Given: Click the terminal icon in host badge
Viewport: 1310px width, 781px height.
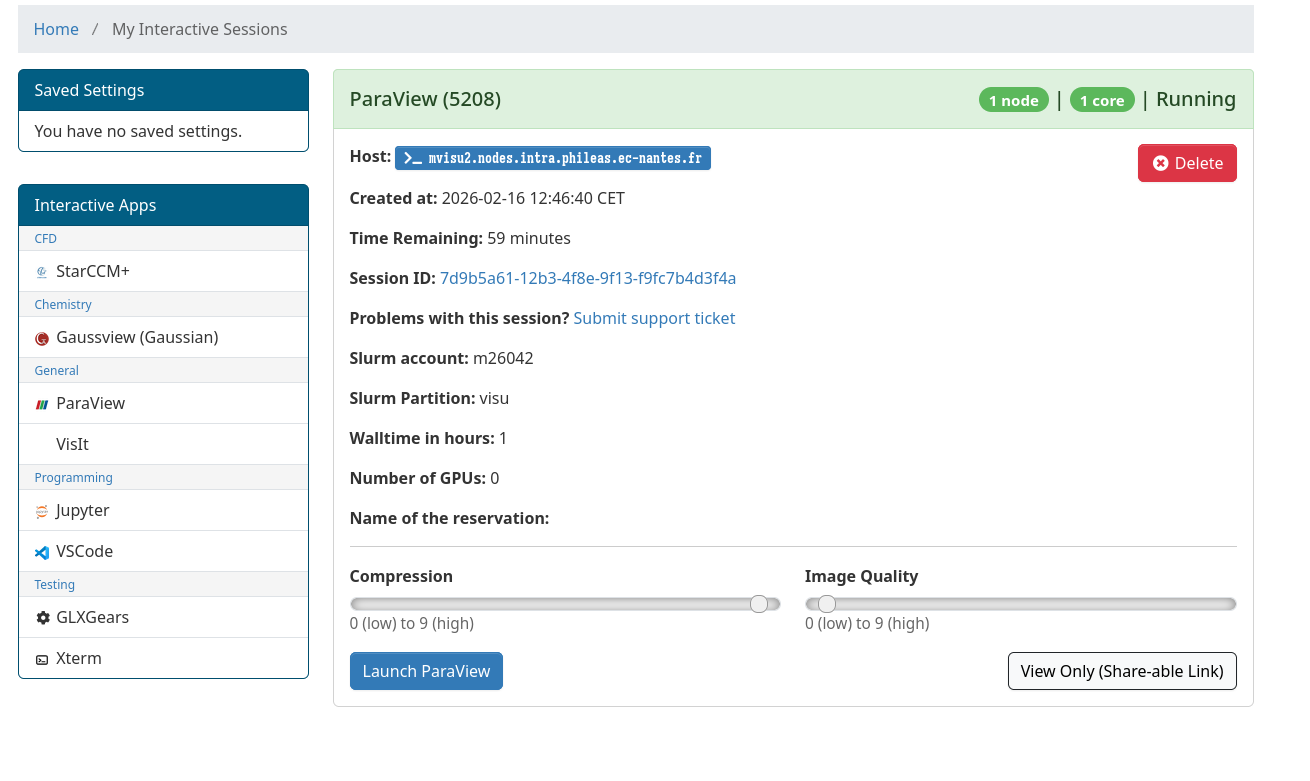Looking at the screenshot, I should [x=413, y=158].
